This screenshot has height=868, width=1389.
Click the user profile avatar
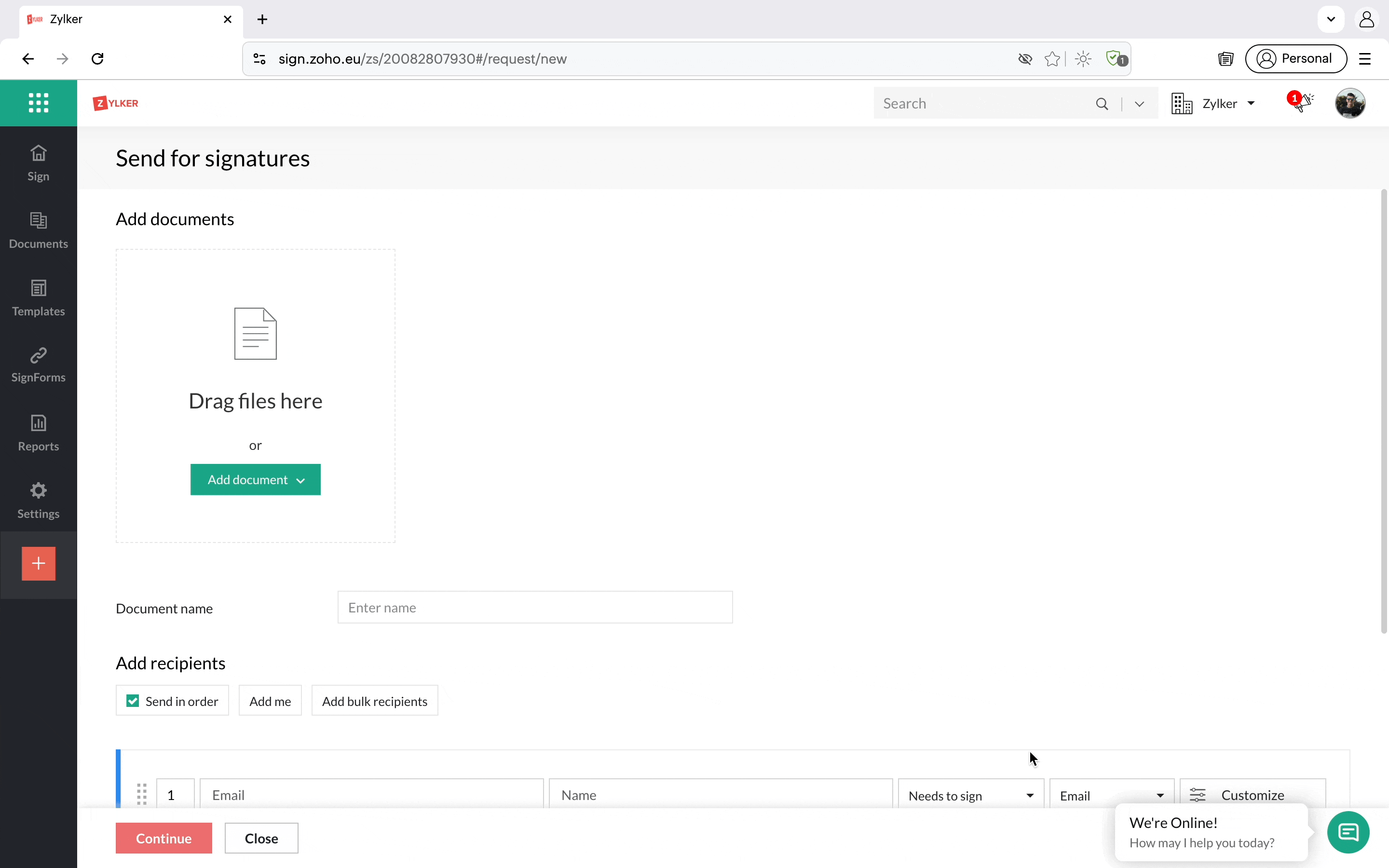[1349, 103]
